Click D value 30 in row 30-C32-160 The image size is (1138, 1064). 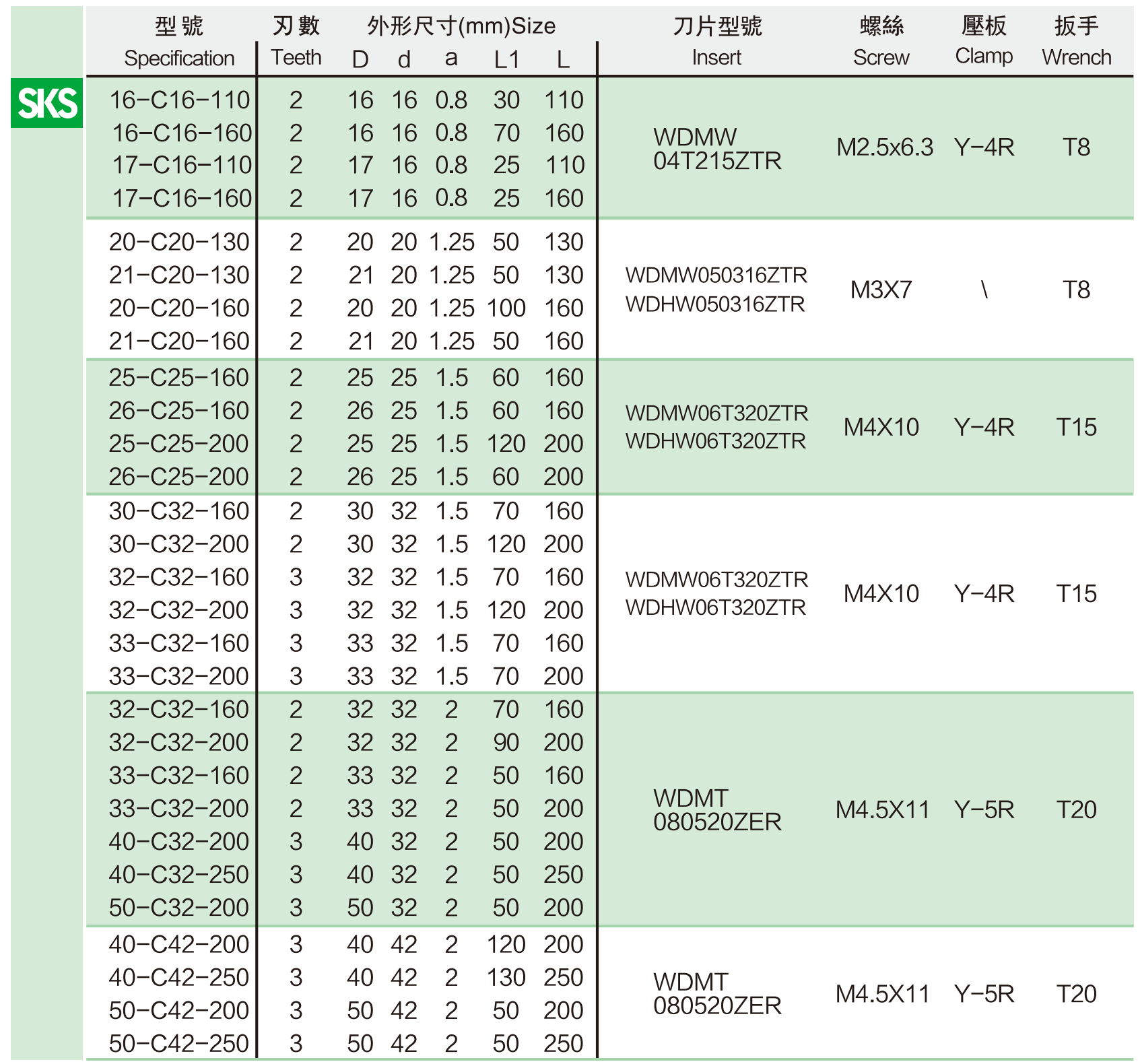click(360, 511)
